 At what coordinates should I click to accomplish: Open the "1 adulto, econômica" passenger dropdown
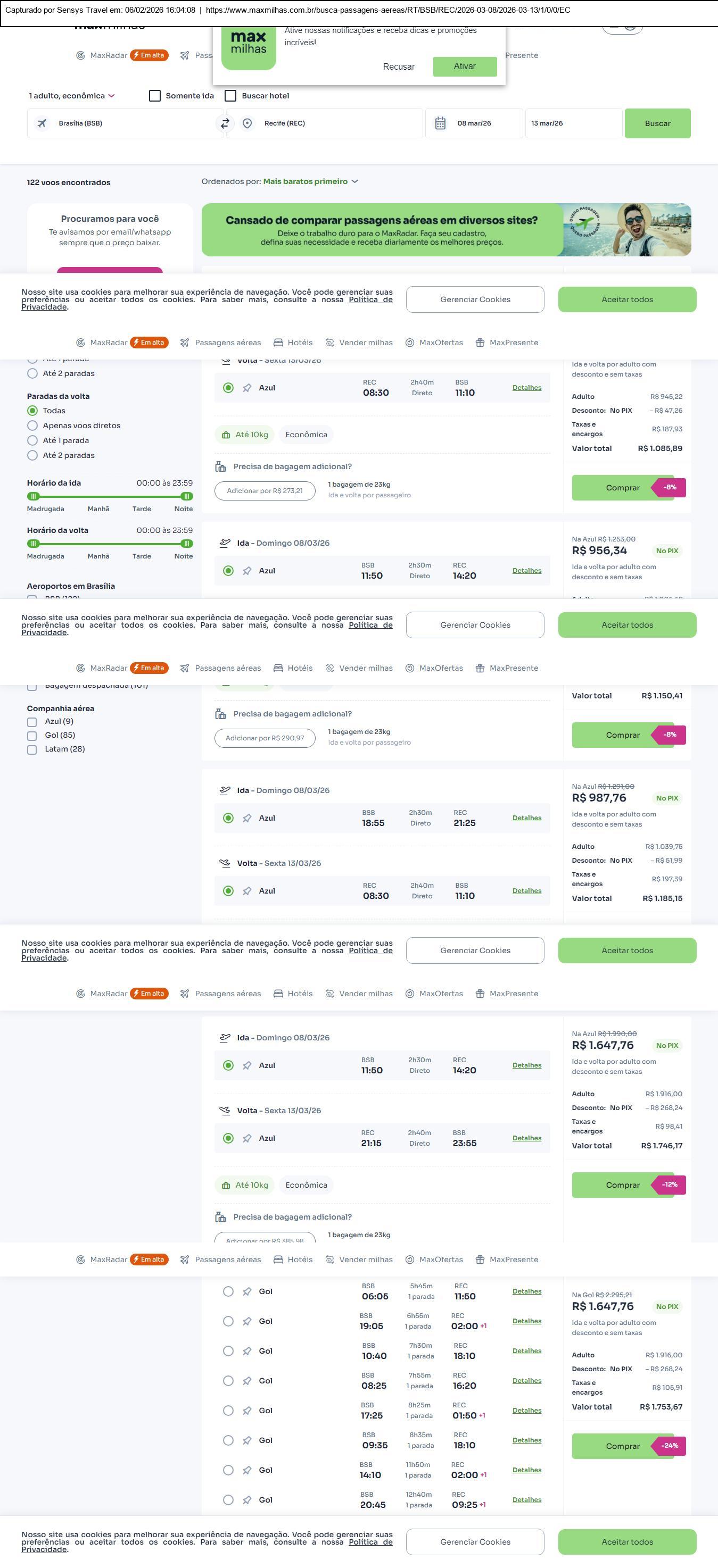point(72,96)
